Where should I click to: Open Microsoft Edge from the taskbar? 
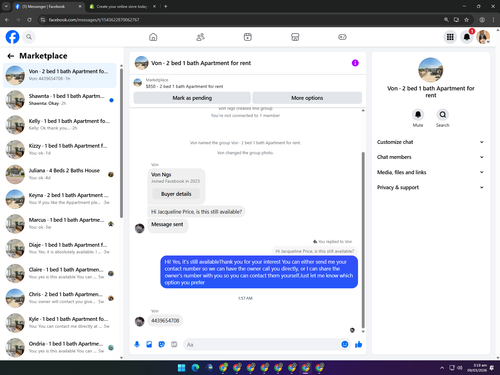tap(195, 368)
